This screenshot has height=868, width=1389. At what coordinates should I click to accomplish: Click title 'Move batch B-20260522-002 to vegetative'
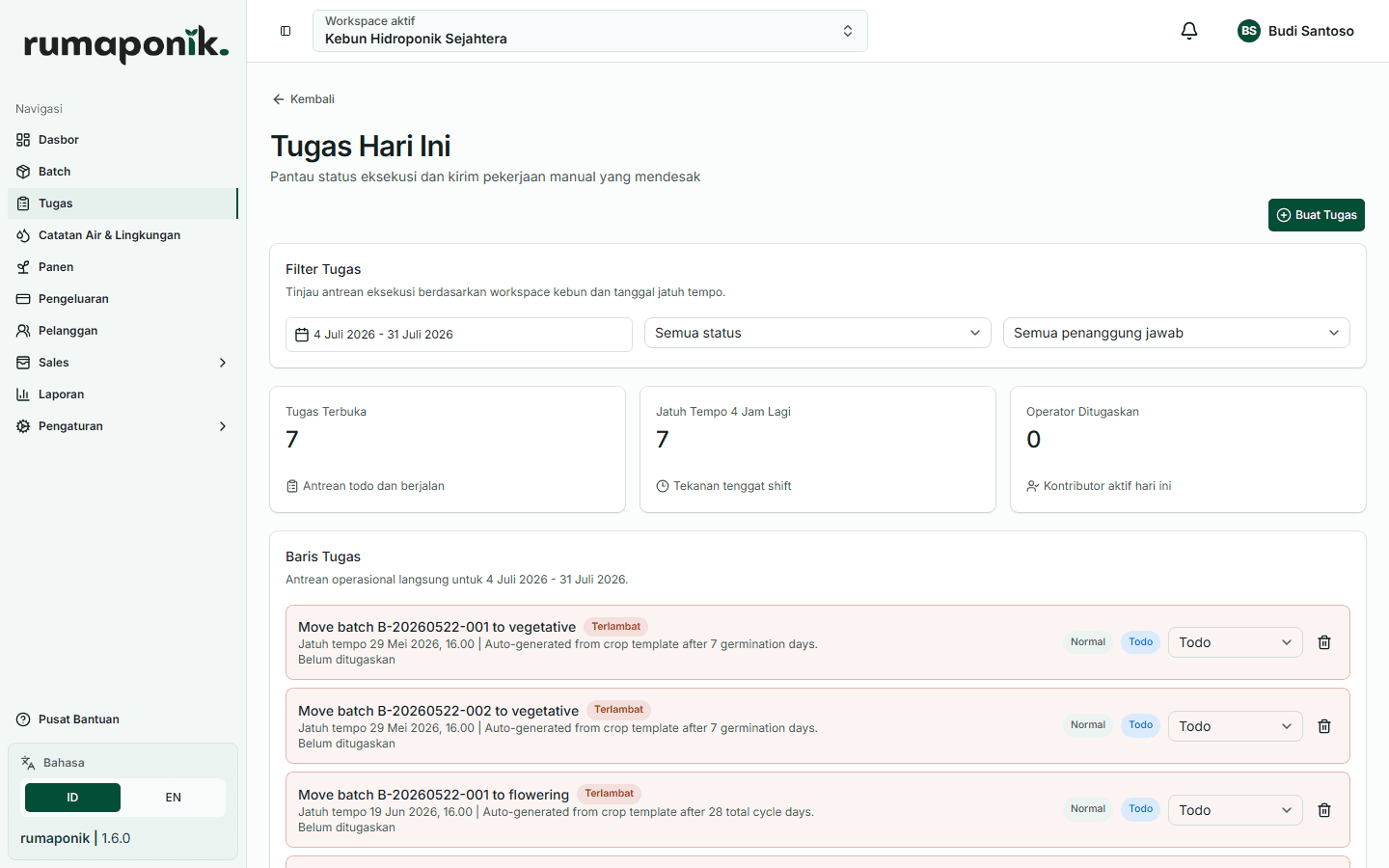[438, 711]
